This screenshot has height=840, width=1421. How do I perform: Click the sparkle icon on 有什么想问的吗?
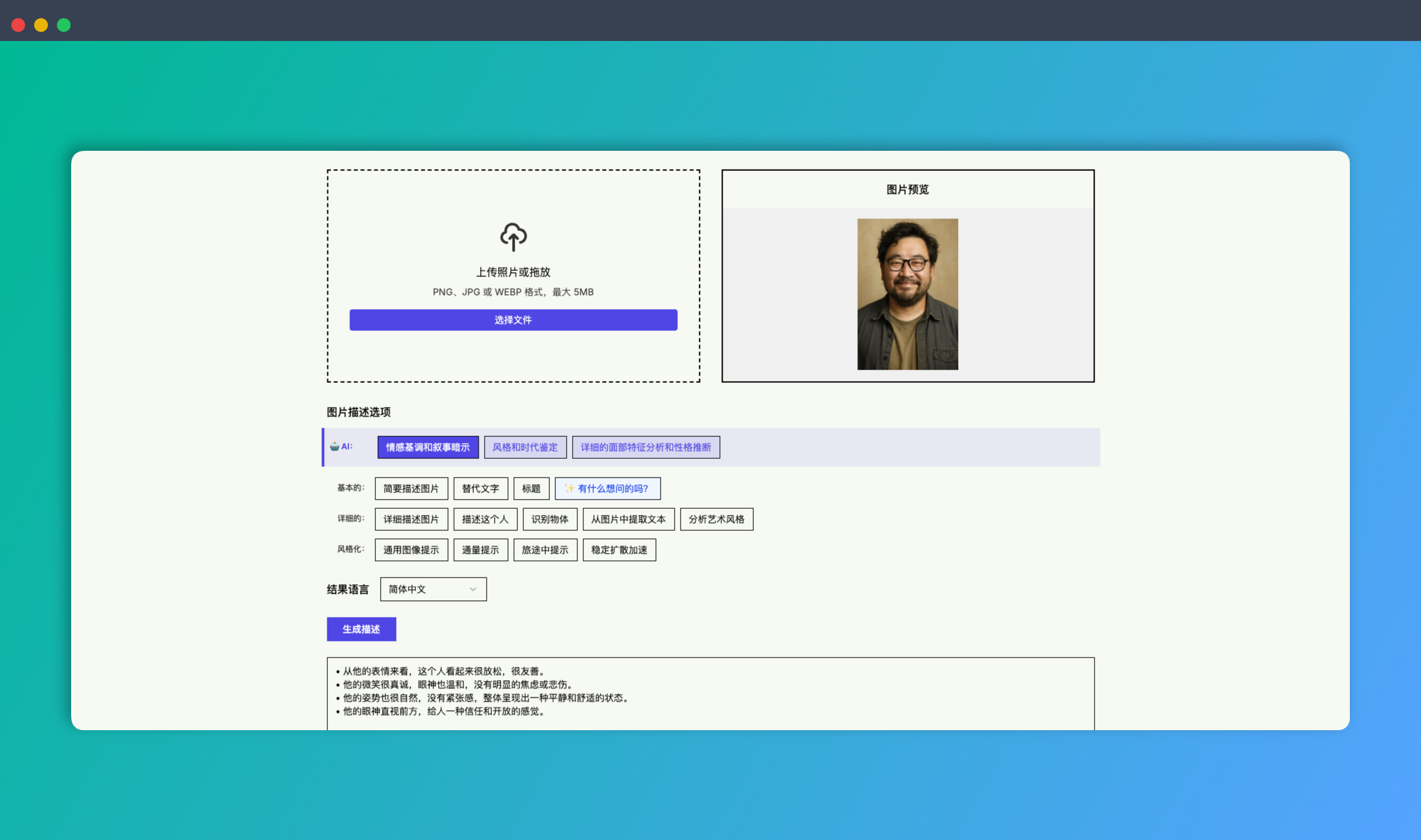point(569,488)
